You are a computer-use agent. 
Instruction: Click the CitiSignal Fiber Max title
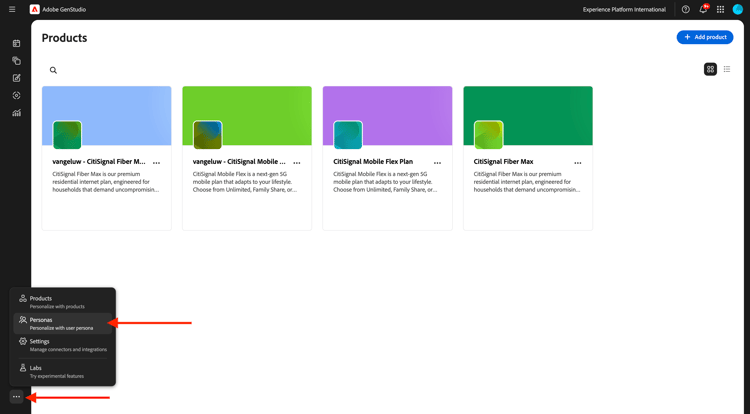503,162
